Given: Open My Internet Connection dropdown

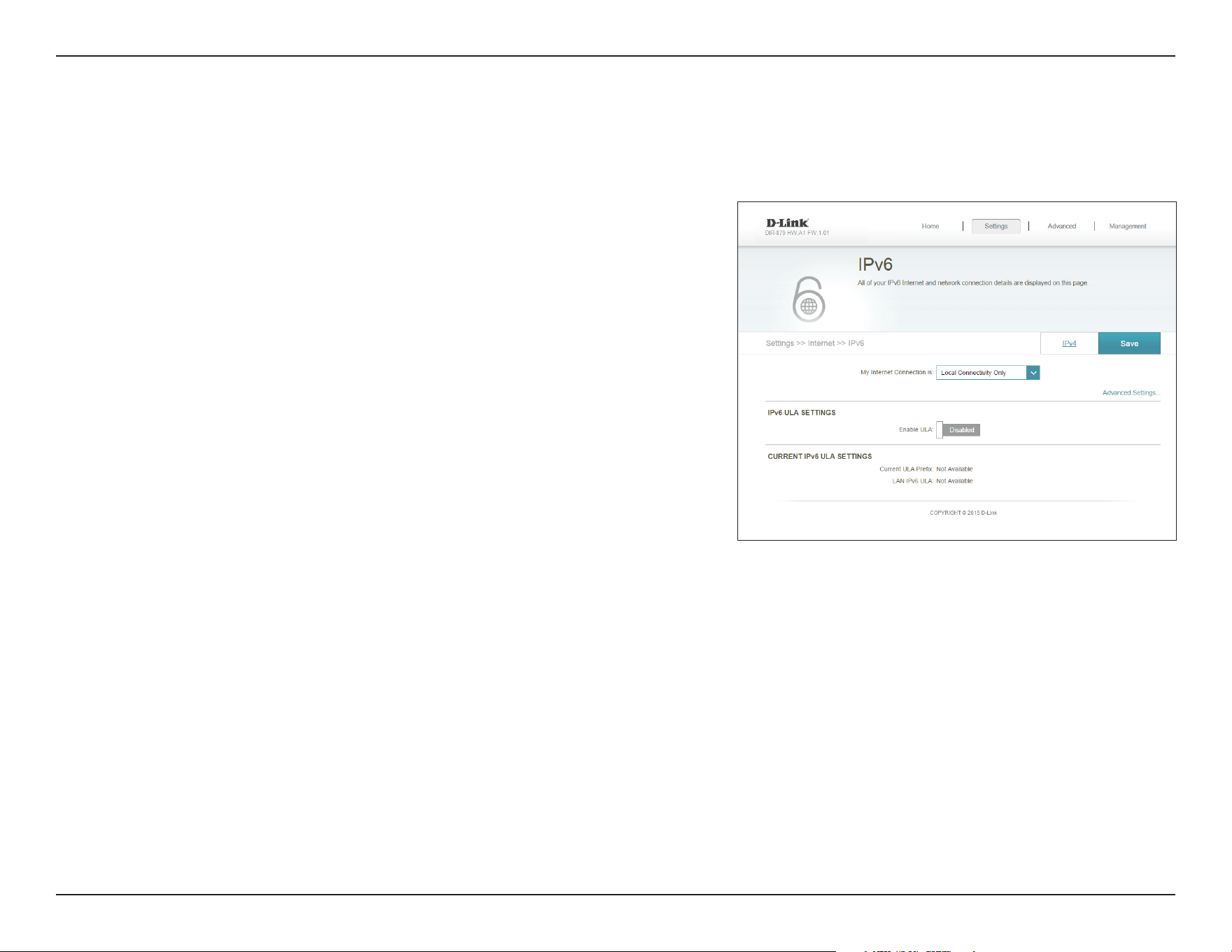Looking at the screenshot, I should click(988, 373).
